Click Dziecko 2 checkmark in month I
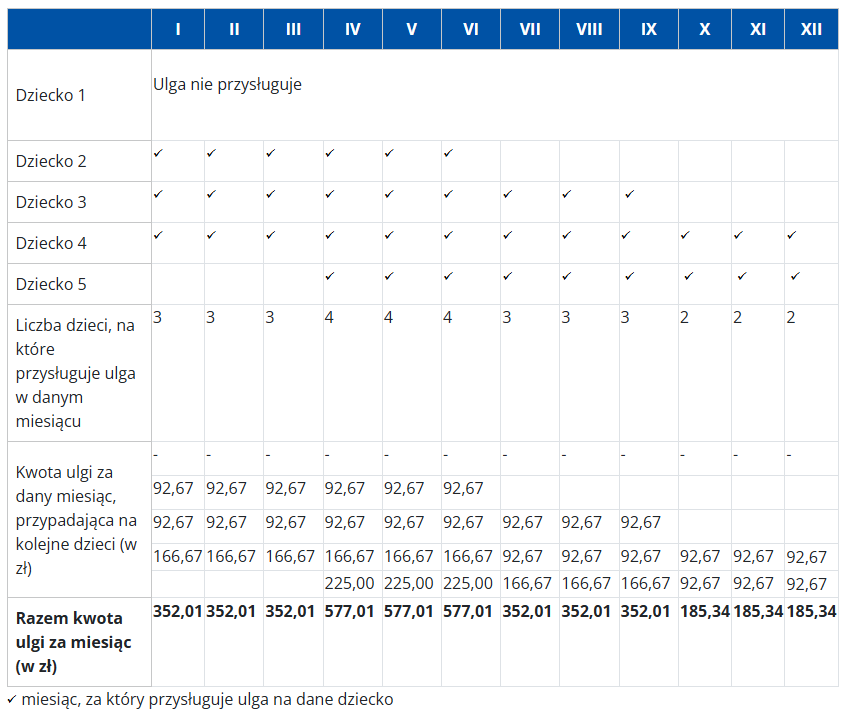 (x=158, y=153)
